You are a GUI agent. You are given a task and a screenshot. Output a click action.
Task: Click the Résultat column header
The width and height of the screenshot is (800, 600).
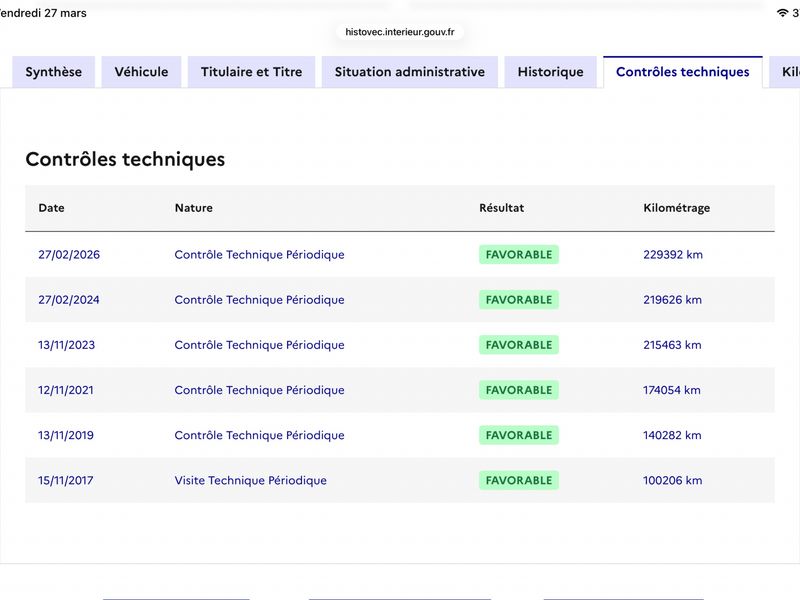coord(502,208)
